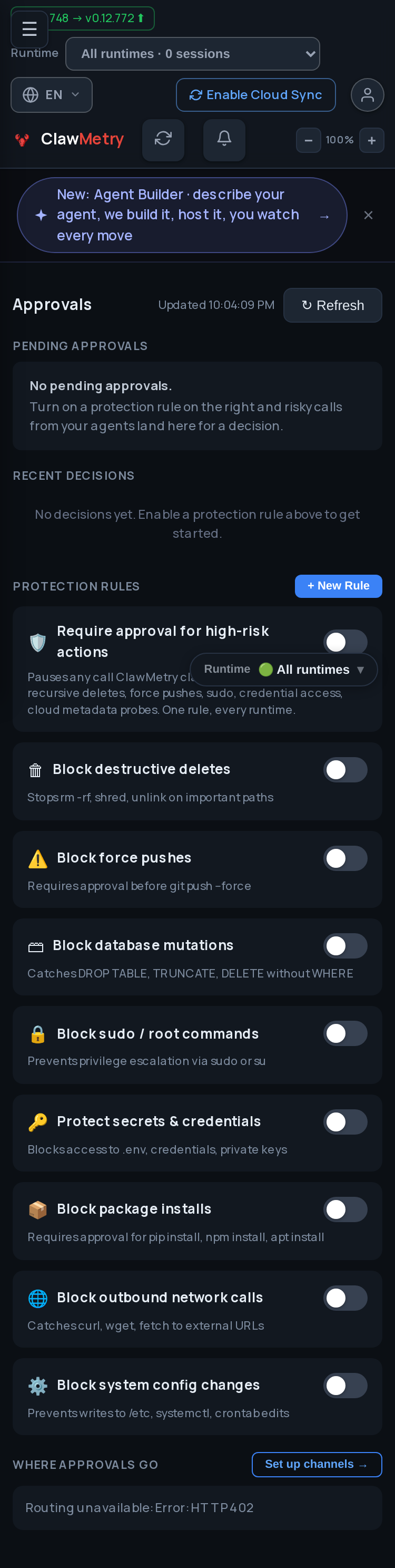The image size is (395, 1568).
Task: Click the + New Rule button
Action: click(339, 586)
